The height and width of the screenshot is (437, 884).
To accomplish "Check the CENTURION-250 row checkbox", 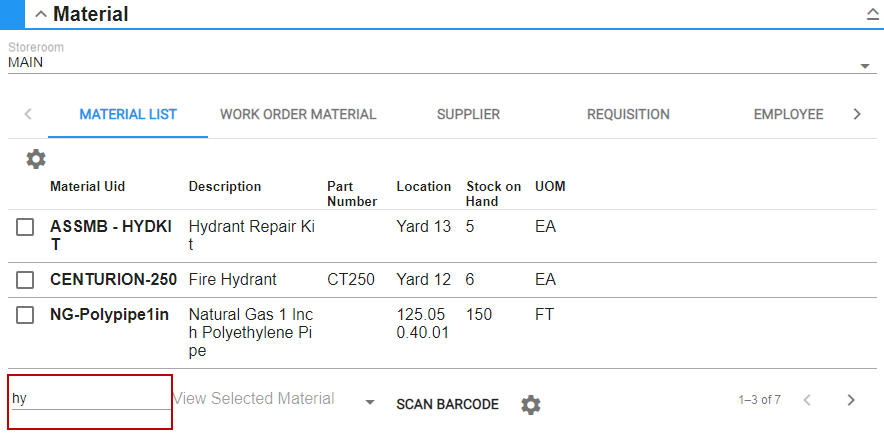I will tap(26, 280).
